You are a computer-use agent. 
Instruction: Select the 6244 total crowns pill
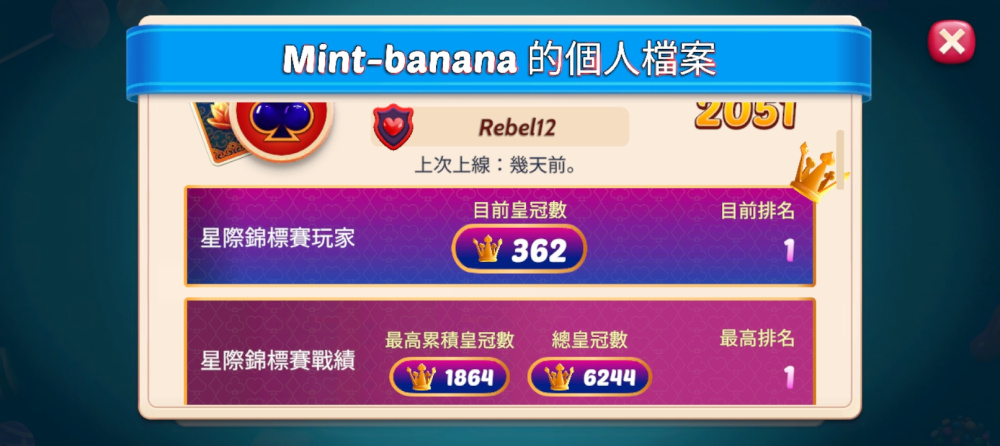(x=589, y=377)
